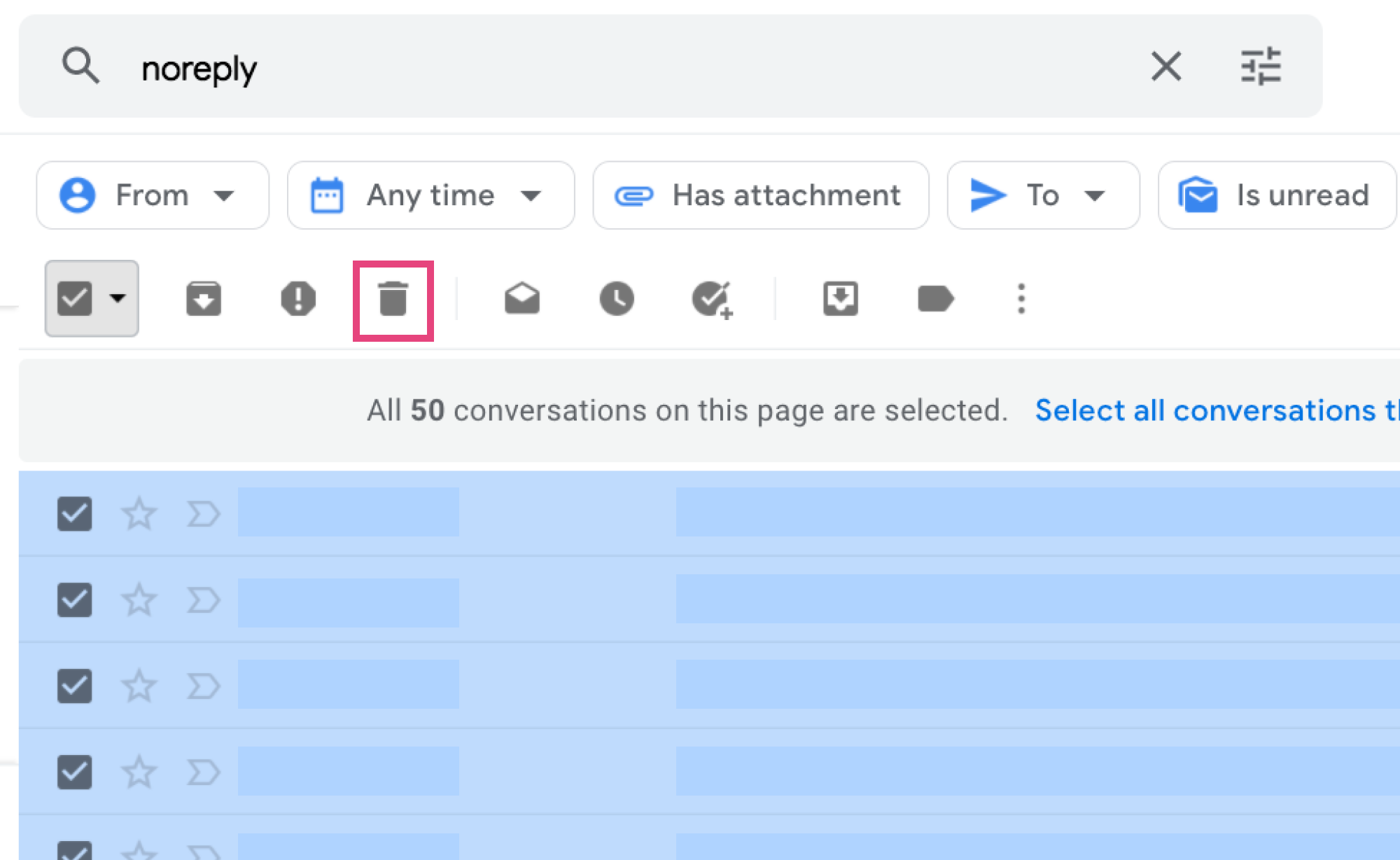Clear the noreply search text
This screenshot has width=1400, height=860.
[x=1166, y=67]
